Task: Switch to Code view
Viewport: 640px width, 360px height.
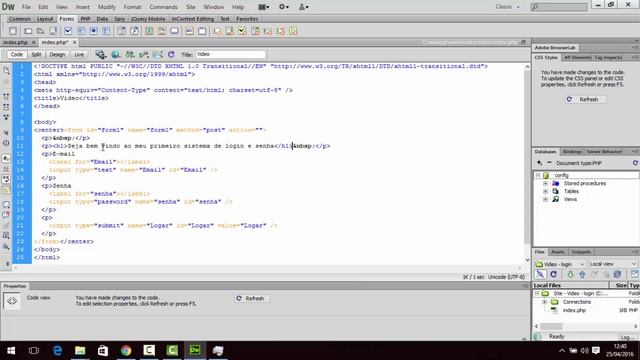Action: (x=17, y=54)
